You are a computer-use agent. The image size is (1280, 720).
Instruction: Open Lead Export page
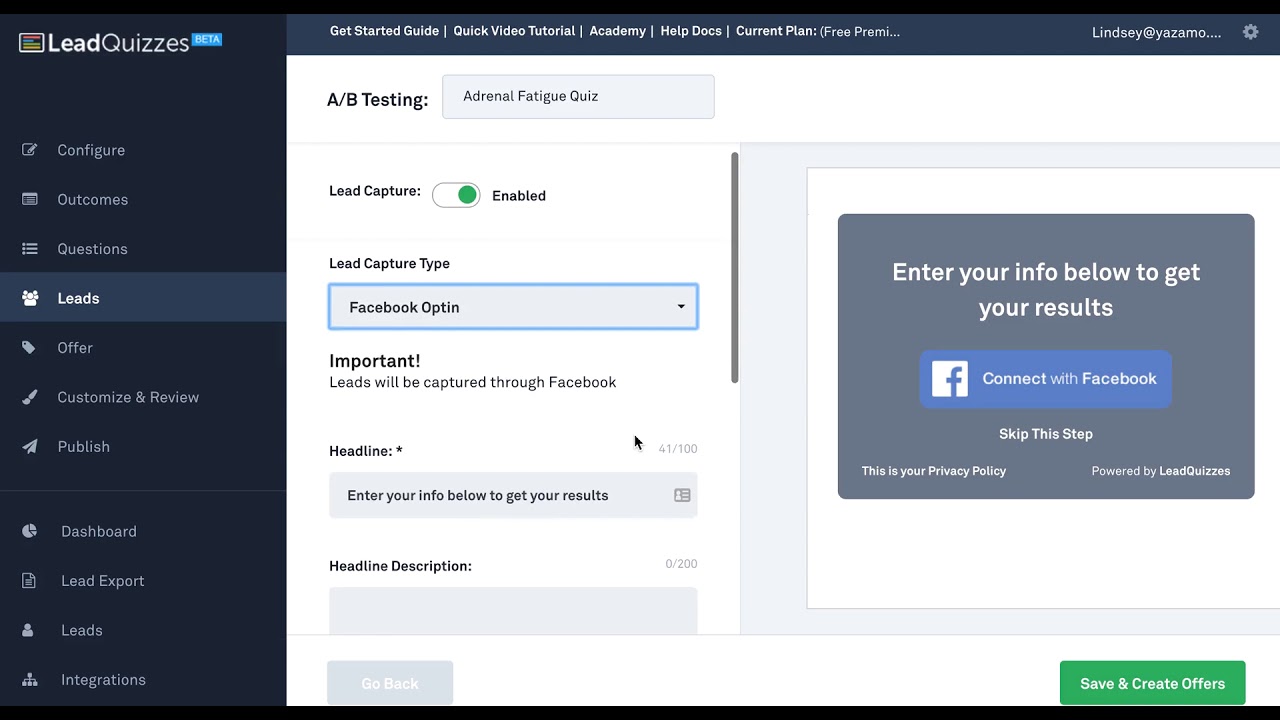[x=103, y=581]
